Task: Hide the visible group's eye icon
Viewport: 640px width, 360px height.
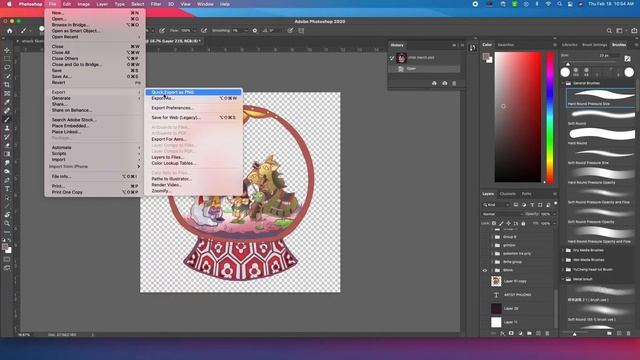Action: pos(485,270)
